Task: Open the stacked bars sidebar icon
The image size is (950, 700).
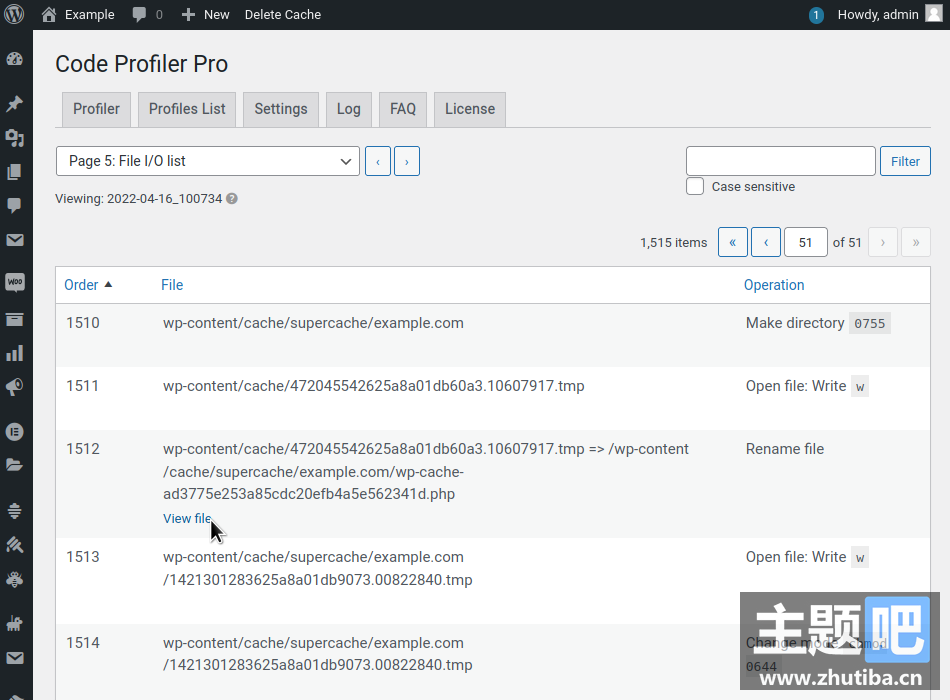Action: (x=15, y=510)
